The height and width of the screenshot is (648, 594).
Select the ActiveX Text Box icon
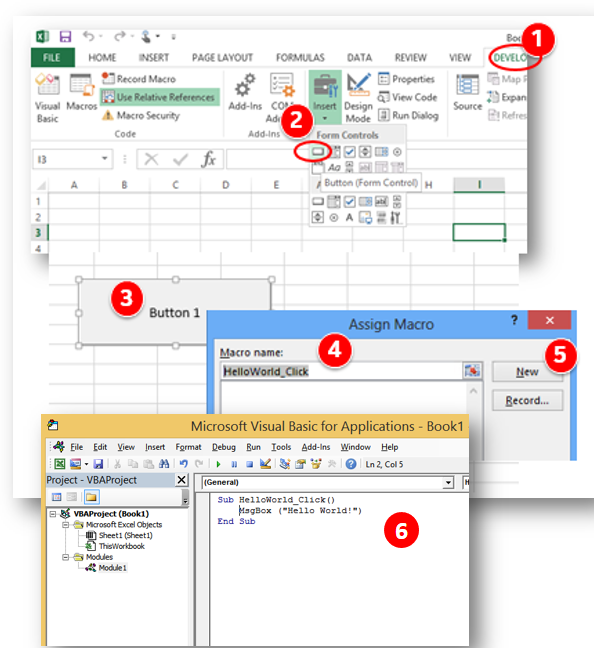point(382,202)
